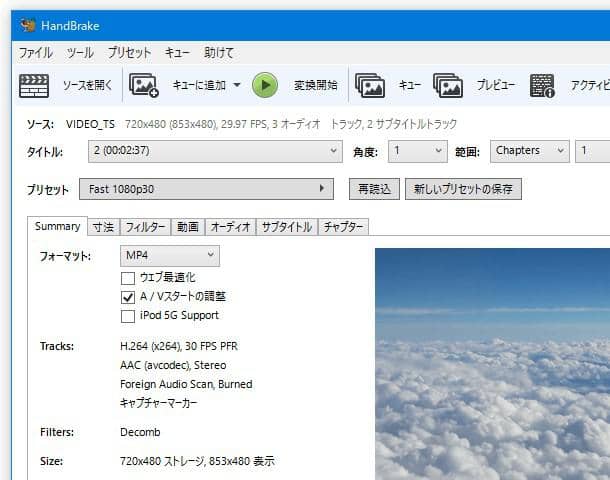Click the Preview stacked images icon
This screenshot has width=610, height=480.
(x=448, y=85)
